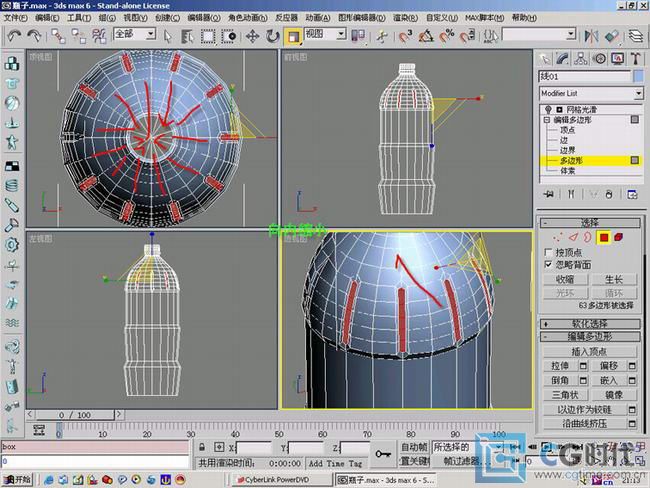Click the Edge selection triangle icon
The width and height of the screenshot is (650, 488).
pyautogui.click(x=573, y=238)
